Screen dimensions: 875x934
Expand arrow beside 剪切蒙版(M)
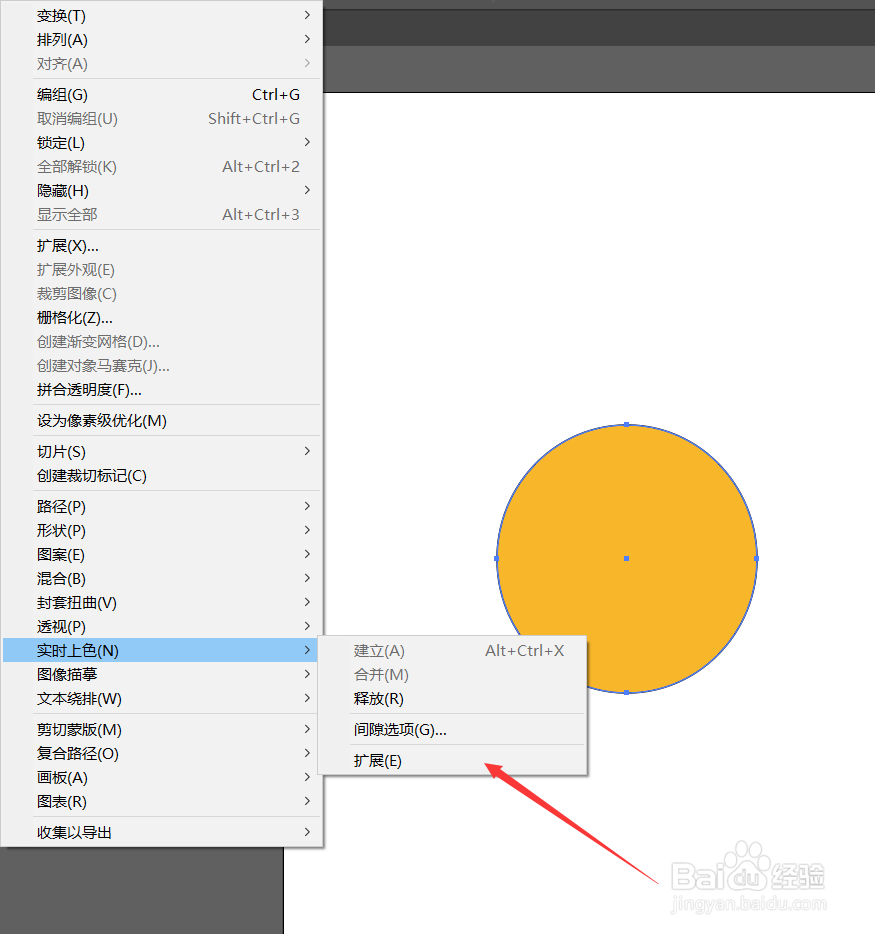pyautogui.click(x=307, y=728)
